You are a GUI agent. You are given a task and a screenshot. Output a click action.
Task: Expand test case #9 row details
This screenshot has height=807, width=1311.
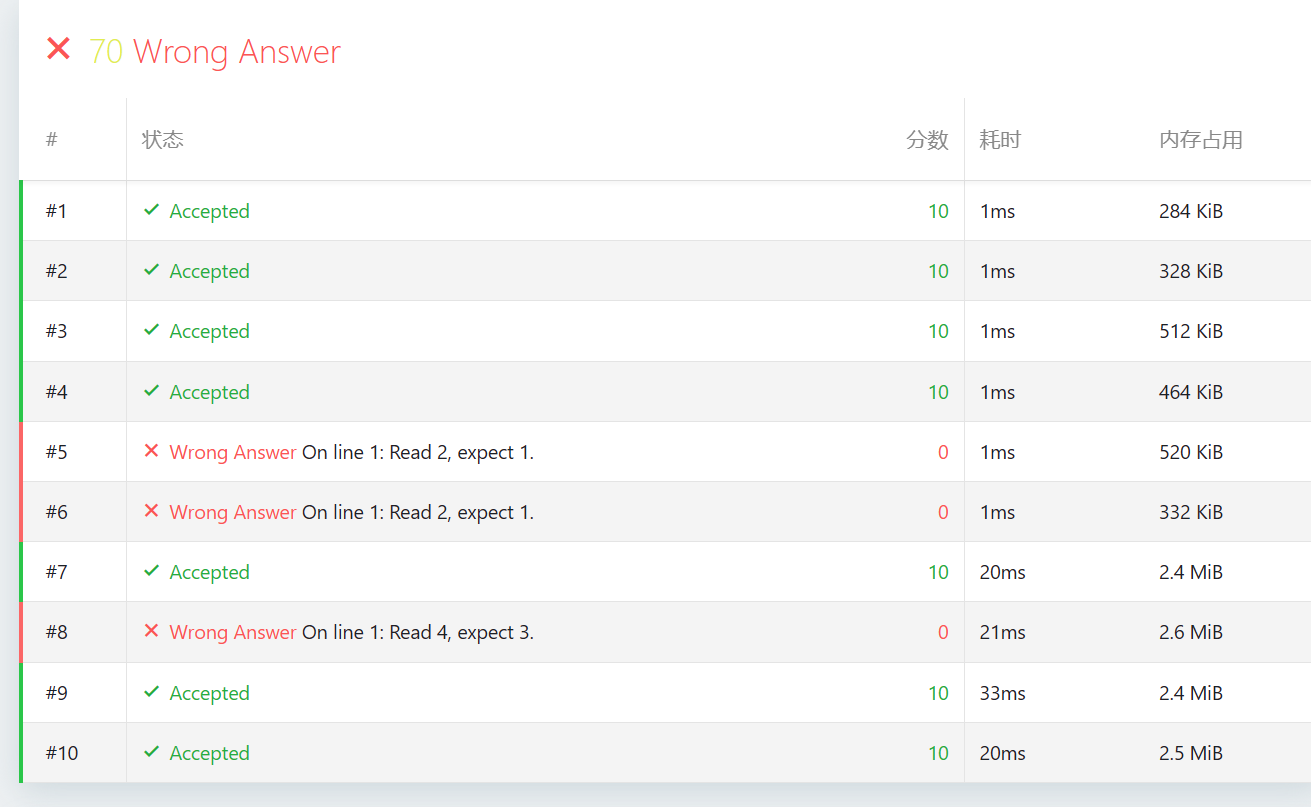(57, 693)
